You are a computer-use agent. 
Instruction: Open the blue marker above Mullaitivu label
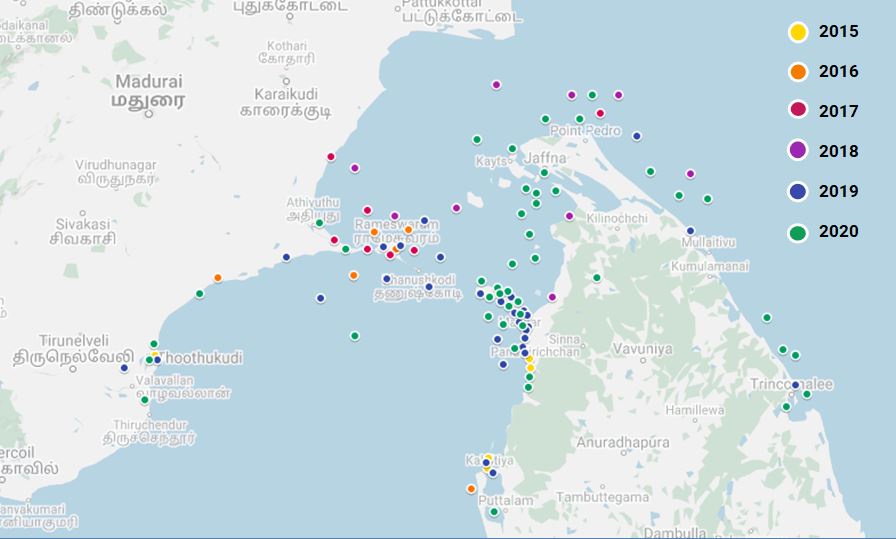690,231
